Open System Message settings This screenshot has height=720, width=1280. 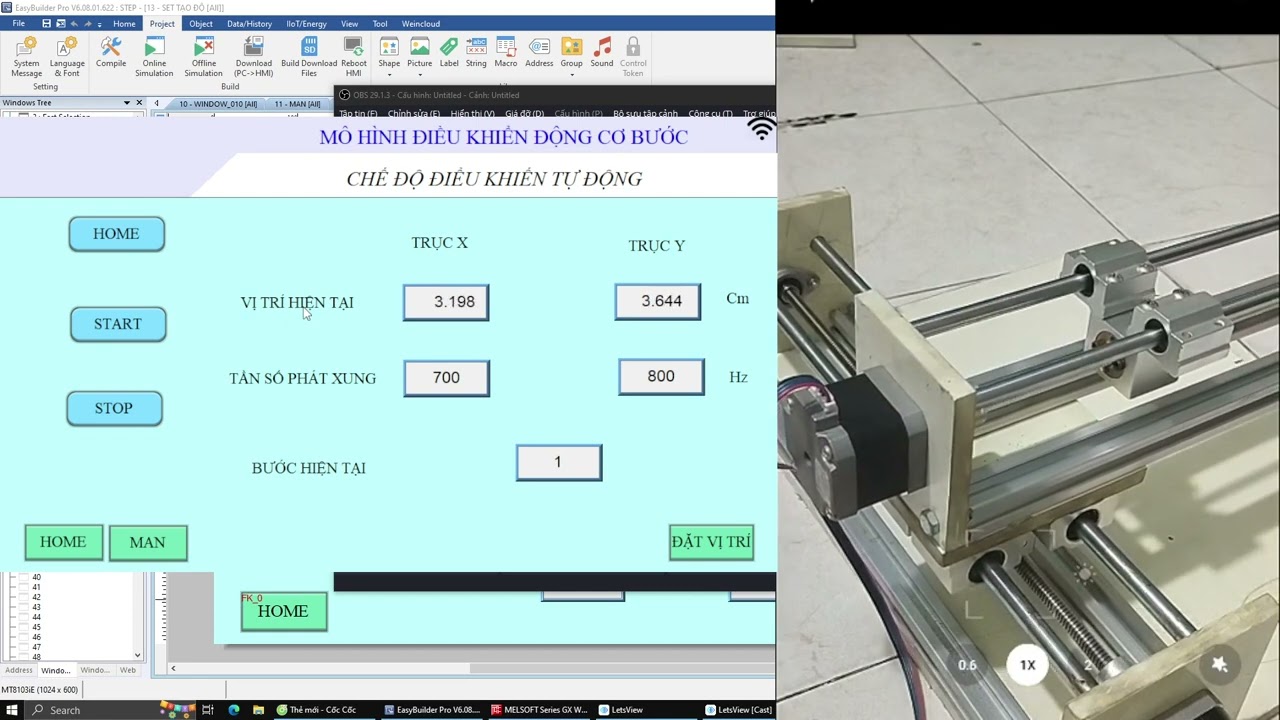coord(27,57)
